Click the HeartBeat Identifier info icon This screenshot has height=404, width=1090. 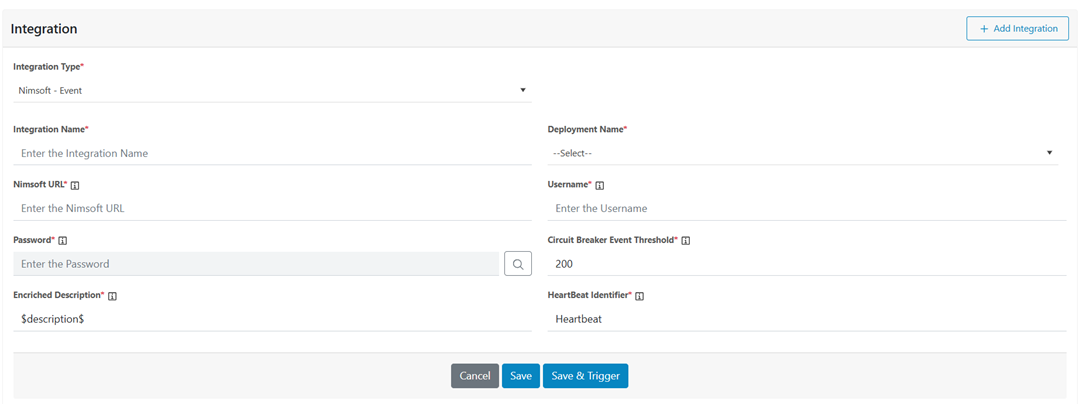click(x=640, y=296)
